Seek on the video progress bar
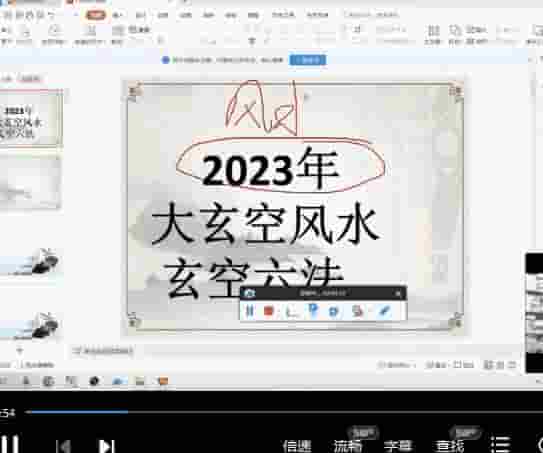Viewport: 543px width, 453px height. coord(284,412)
